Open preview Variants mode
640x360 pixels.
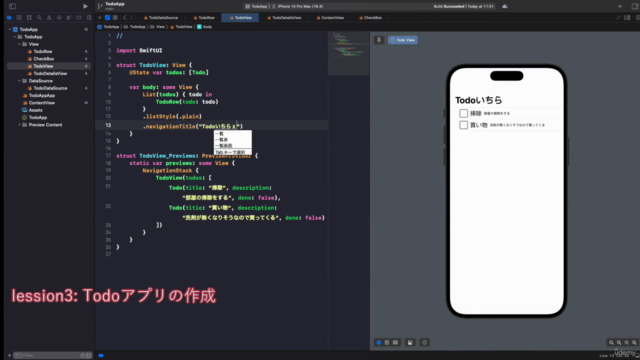pyautogui.click(x=396, y=342)
